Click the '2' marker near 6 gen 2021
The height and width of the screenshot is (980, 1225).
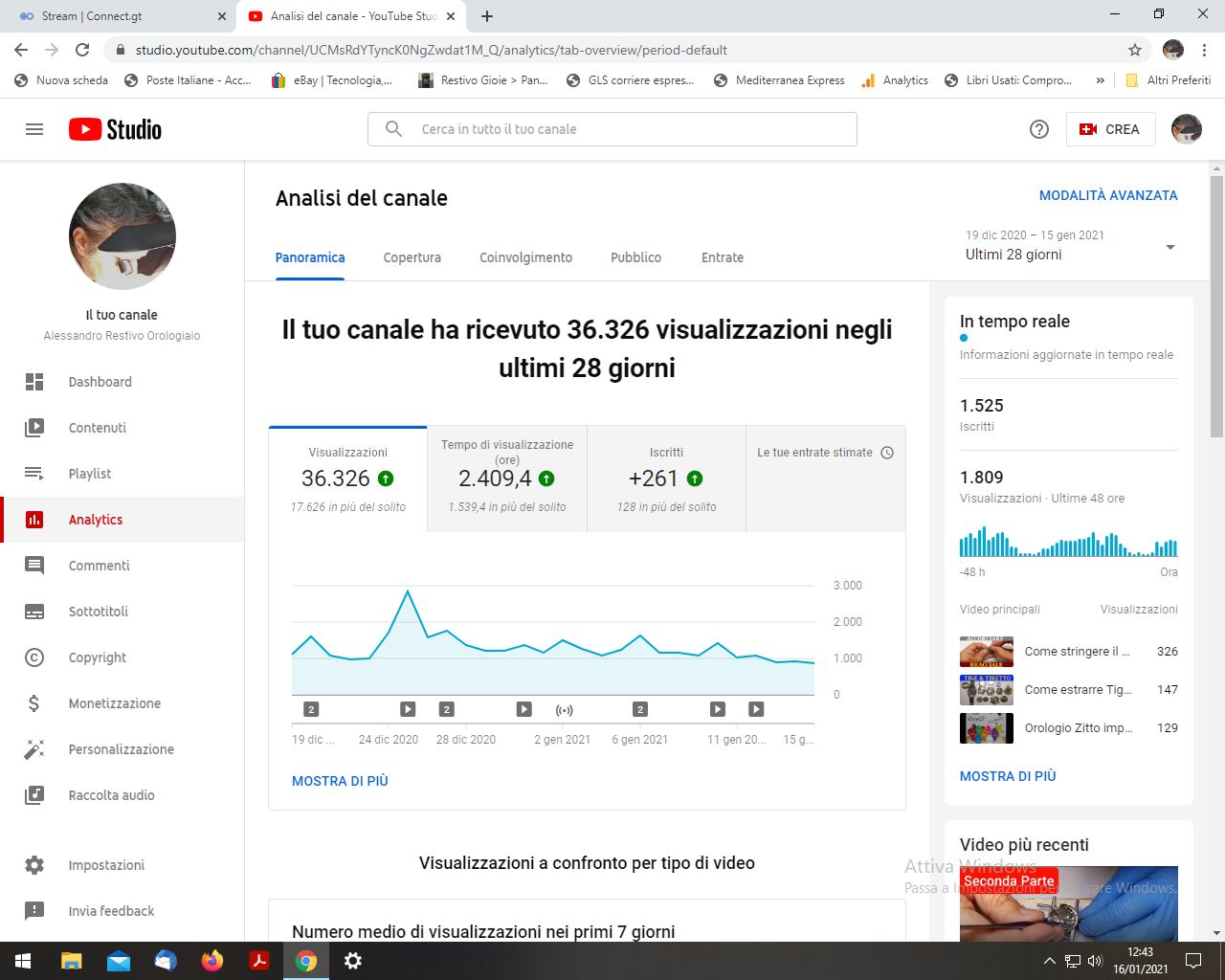(640, 709)
